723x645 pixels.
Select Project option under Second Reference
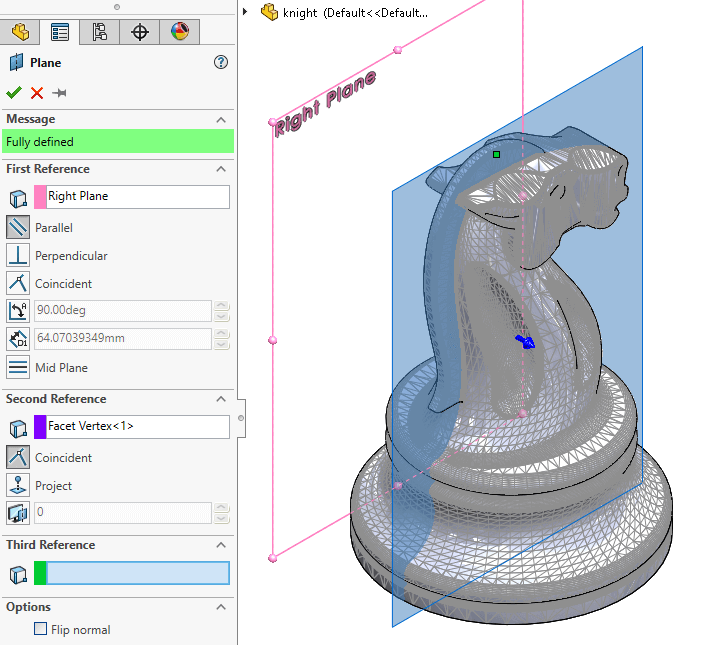pos(18,485)
